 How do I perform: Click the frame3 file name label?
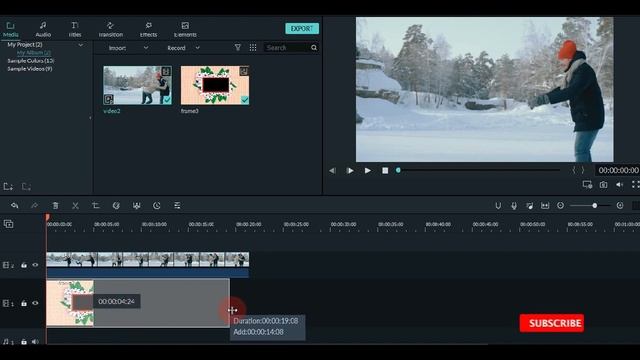point(190,111)
